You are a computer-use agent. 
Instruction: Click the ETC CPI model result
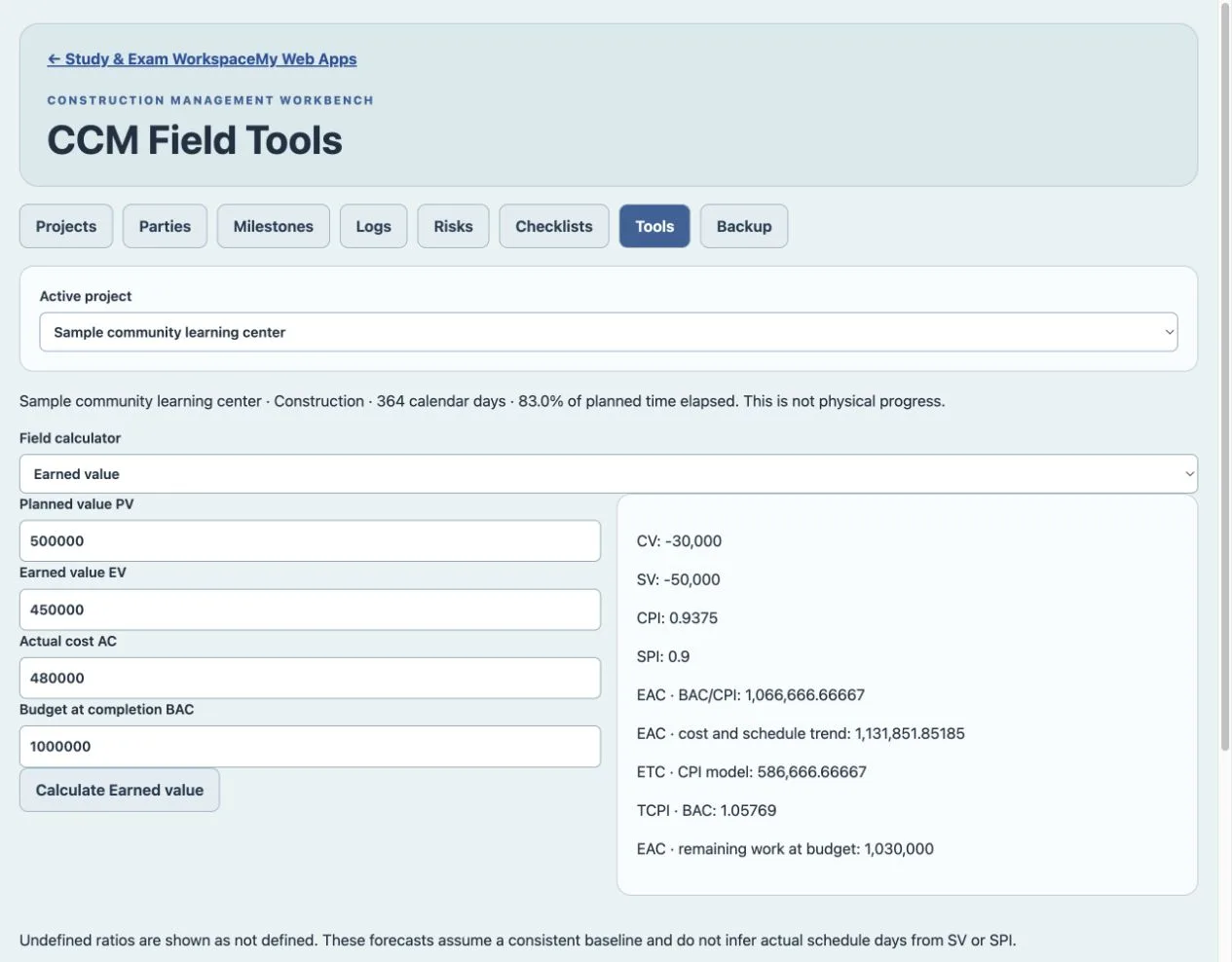coord(751,772)
